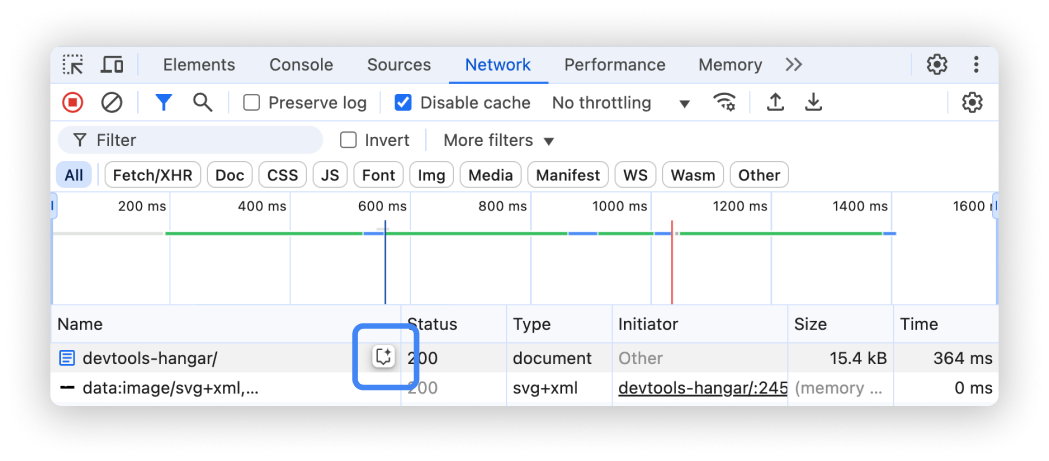Image resolution: width=1049 pixels, height=461 pixels.
Task: Show more DevTools tabs chevron
Action: (x=794, y=65)
